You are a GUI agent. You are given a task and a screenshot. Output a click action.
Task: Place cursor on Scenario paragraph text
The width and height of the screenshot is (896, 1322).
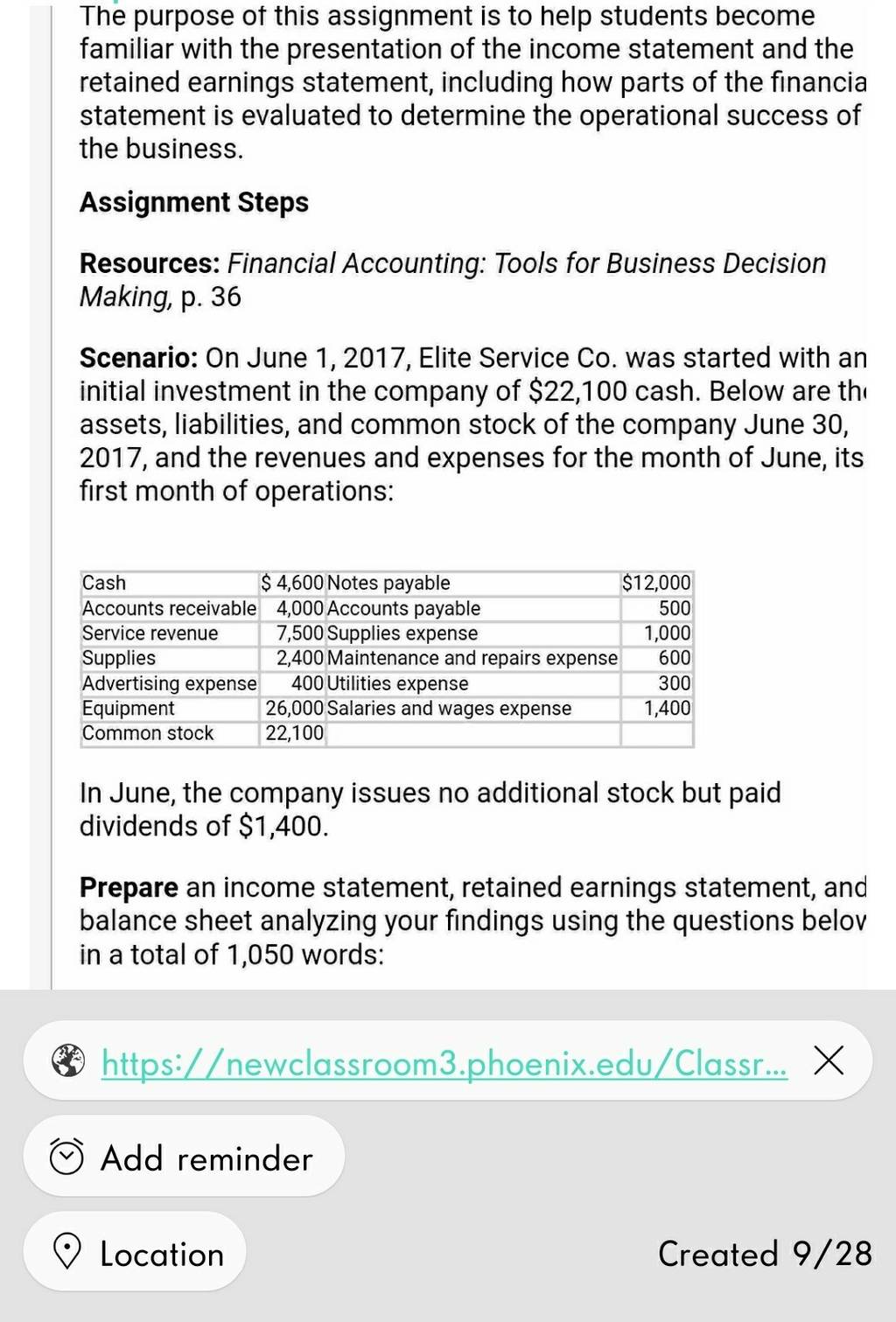[x=472, y=424]
